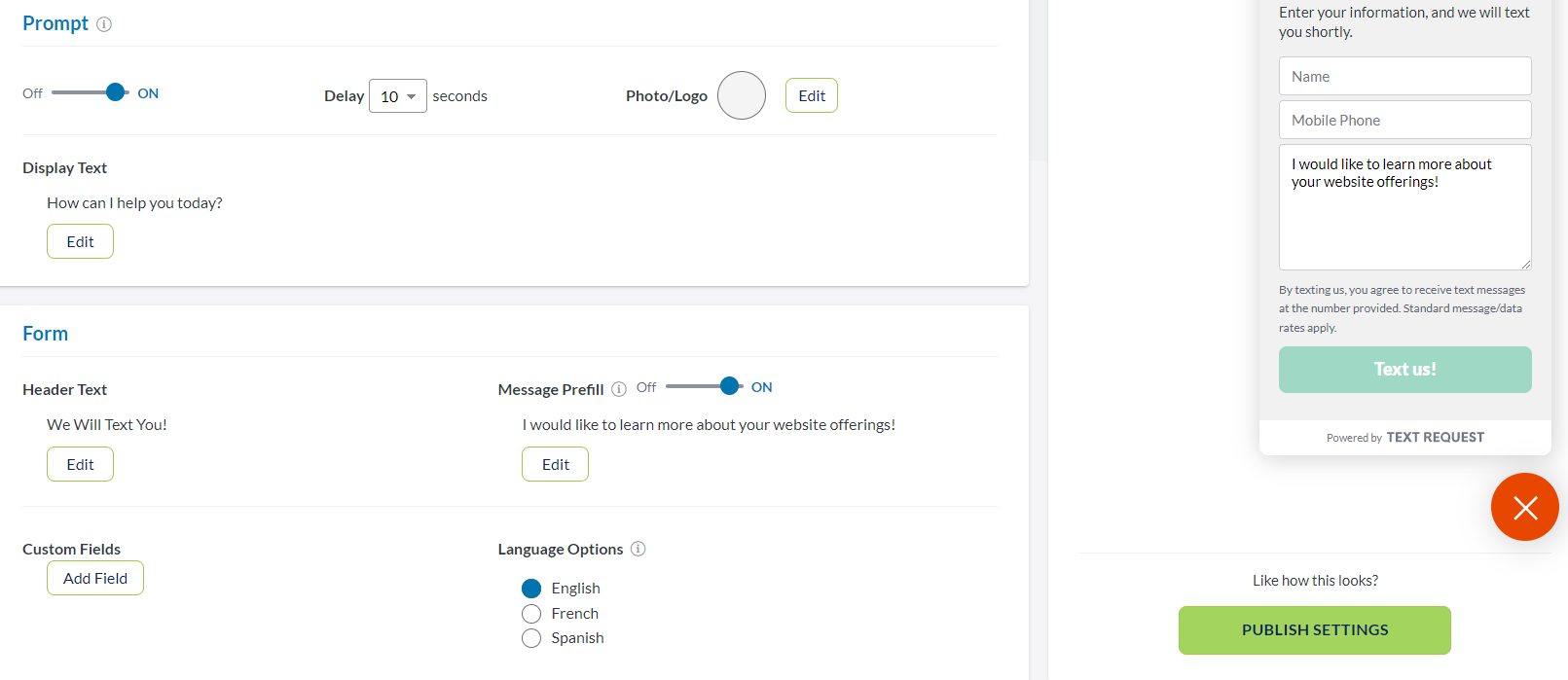Select the English language option
Image resolution: width=1568 pixels, height=680 pixels.
coord(531,589)
